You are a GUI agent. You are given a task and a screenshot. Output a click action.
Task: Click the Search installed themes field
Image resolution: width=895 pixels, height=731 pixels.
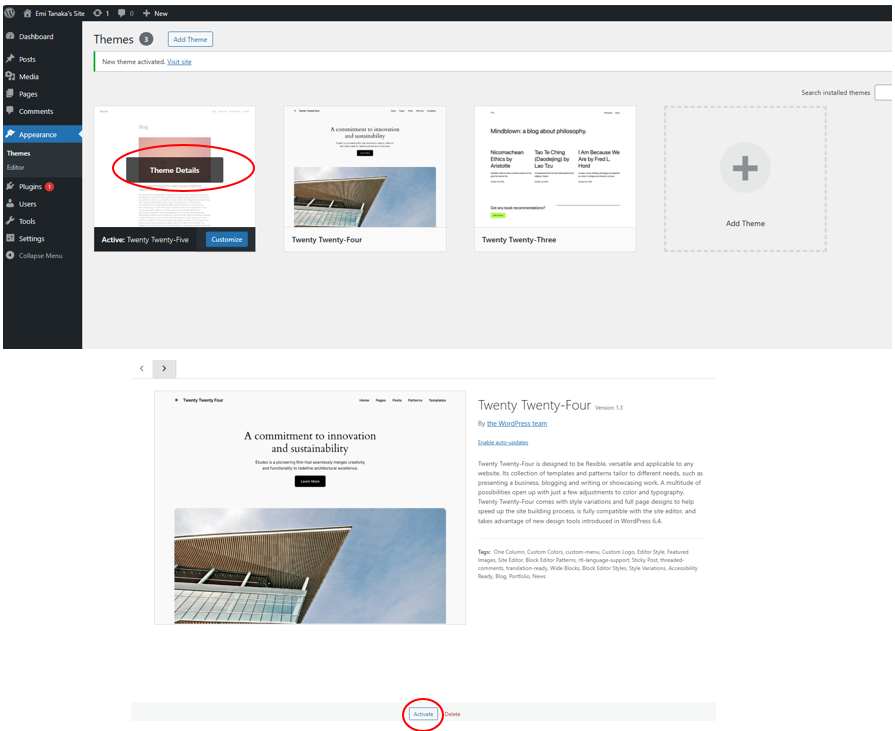point(883,92)
